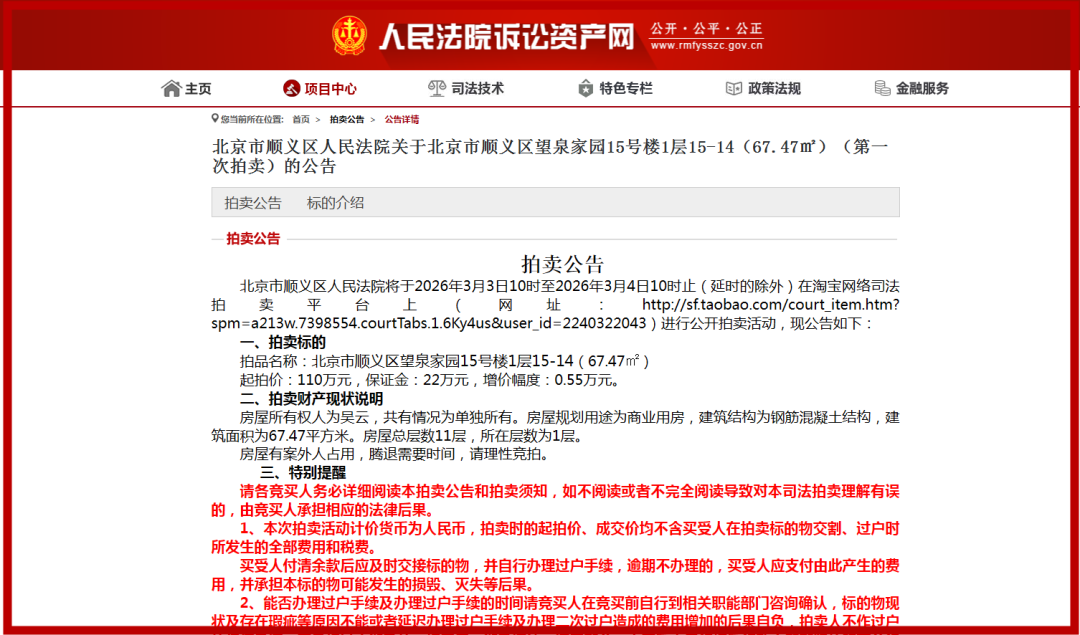This screenshot has width=1080, height=635.
Task: Open the 司法技术 navigation menu
Action: pyautogui.click(x=470, y=88)
